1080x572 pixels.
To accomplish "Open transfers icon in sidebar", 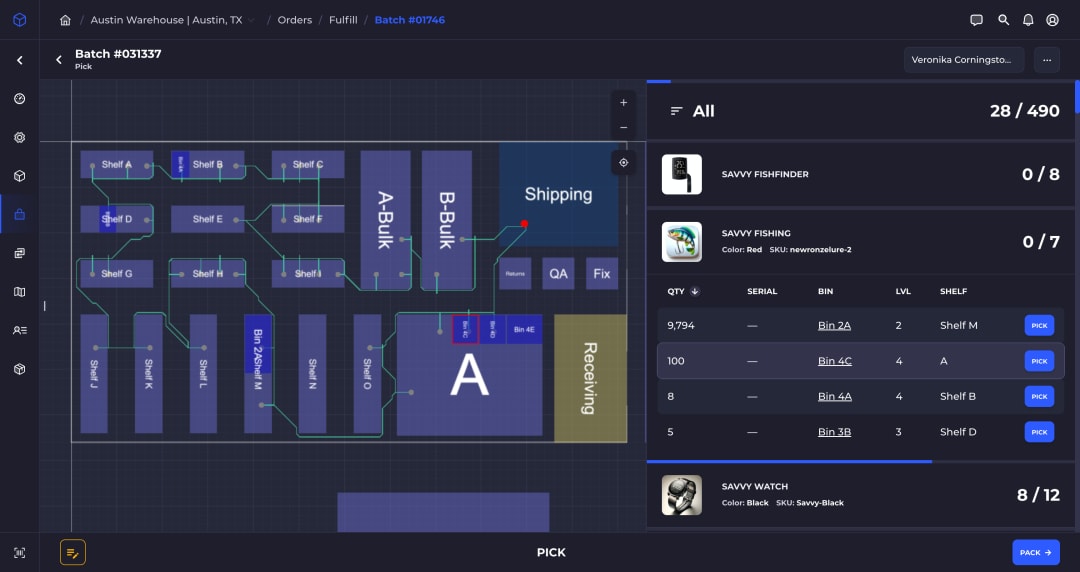I will pyautogui.click(x=19, y=253).
